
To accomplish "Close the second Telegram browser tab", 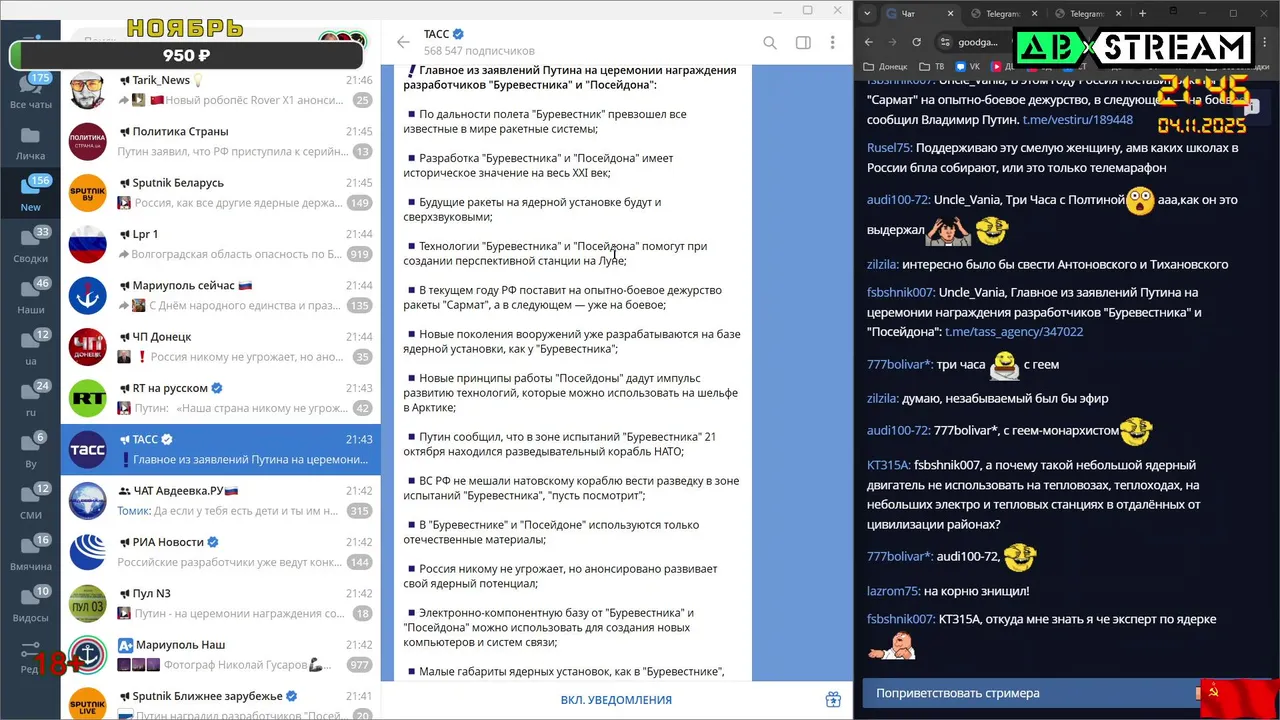I will (1119, 13).
